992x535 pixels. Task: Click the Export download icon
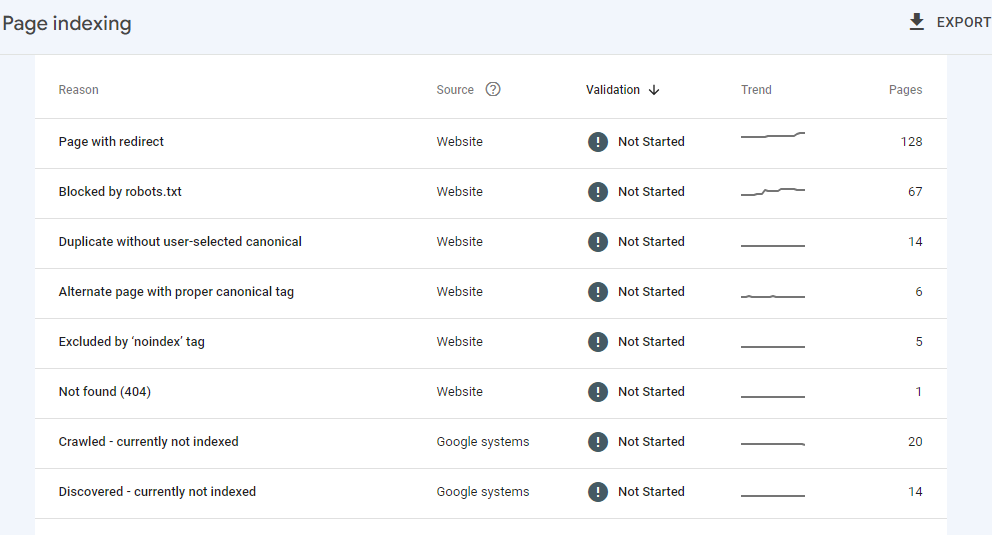[916, 22]
